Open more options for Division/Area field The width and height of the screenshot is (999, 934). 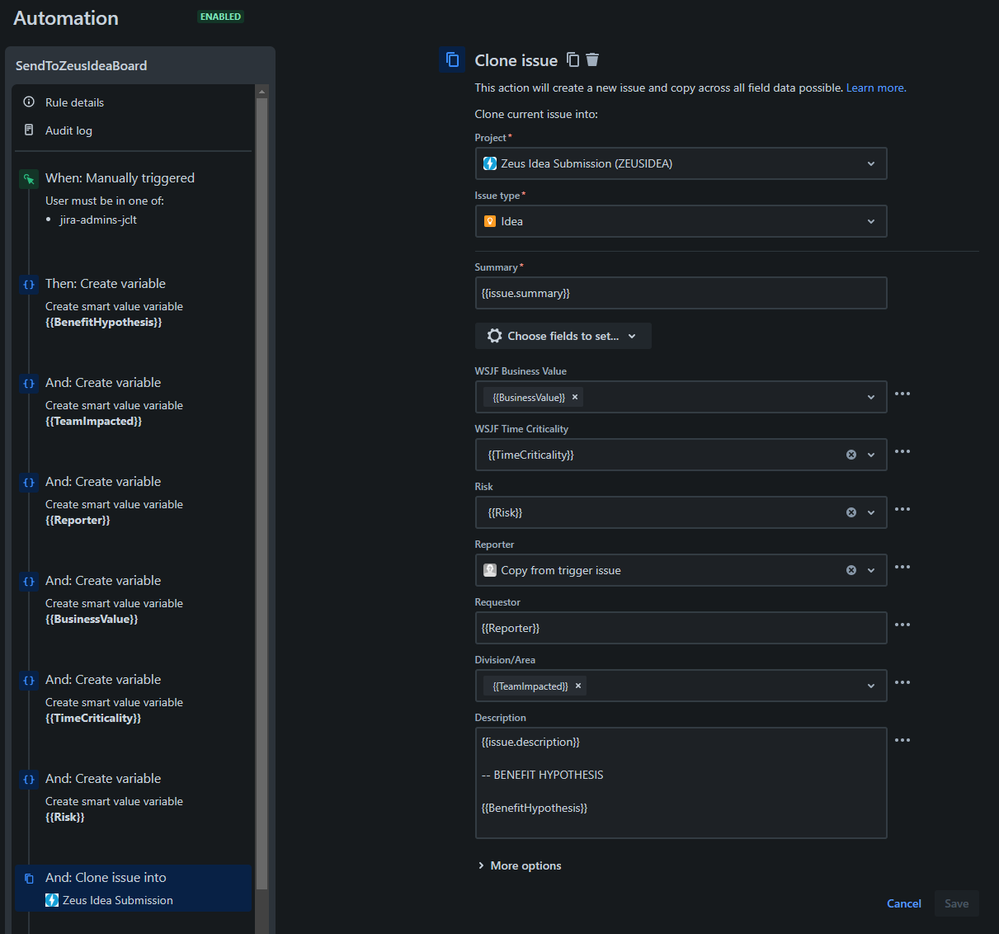point(902,682)
